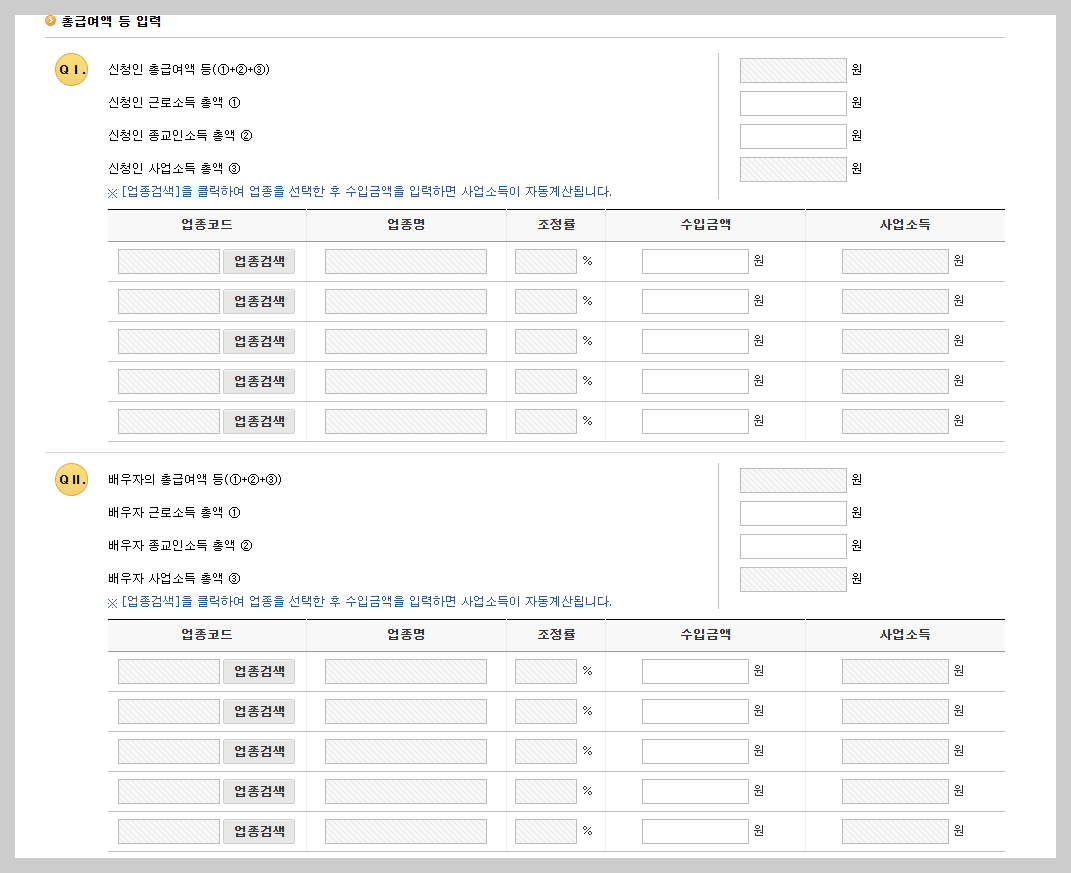Click 사업소득 column header in Q I table
The height and width of the screenshot is (873, 1071).
905,225
